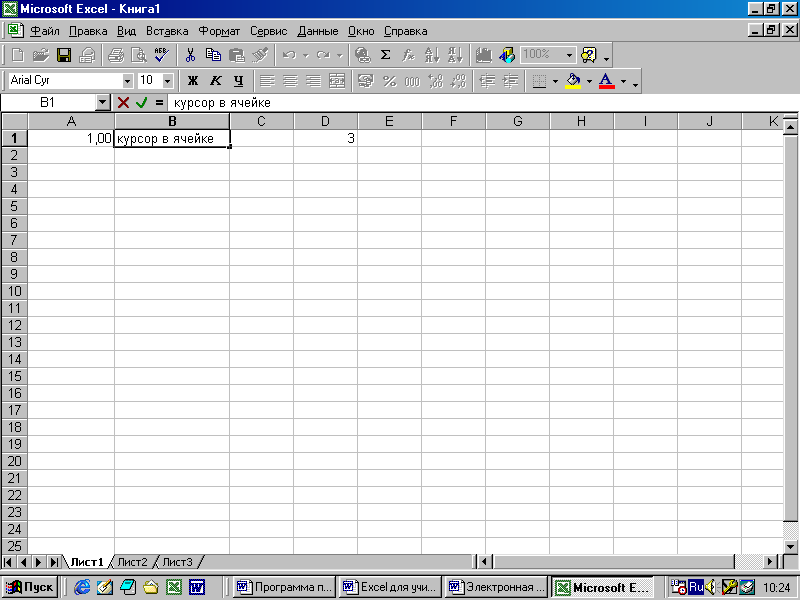Open the Paste Function fx icon
Screen dimensions: 800x600
point(409,55)
